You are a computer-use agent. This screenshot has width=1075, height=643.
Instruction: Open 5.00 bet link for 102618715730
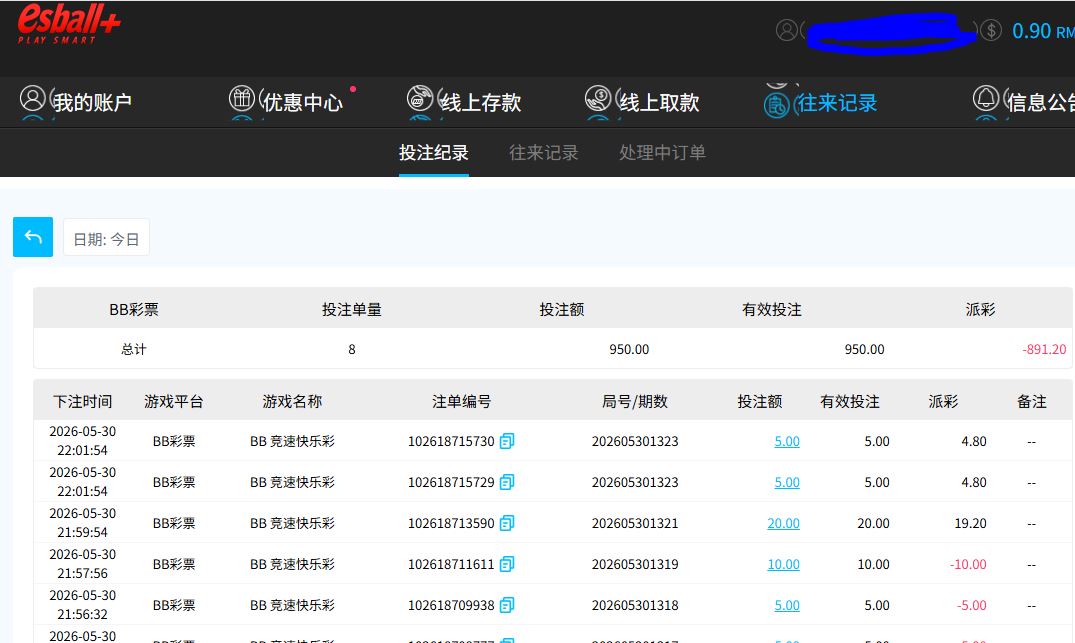[787, 441]
